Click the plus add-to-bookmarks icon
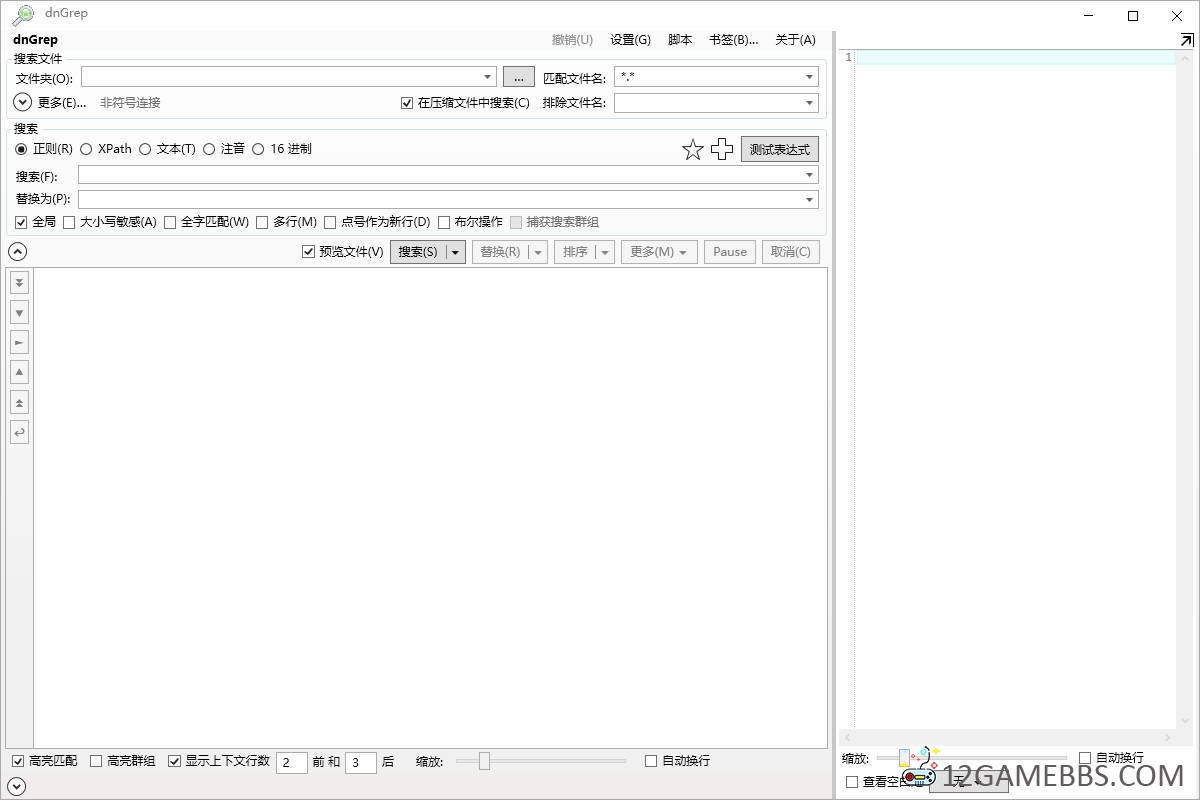Viewport: 1200px width, 800px height. (722, 150)
